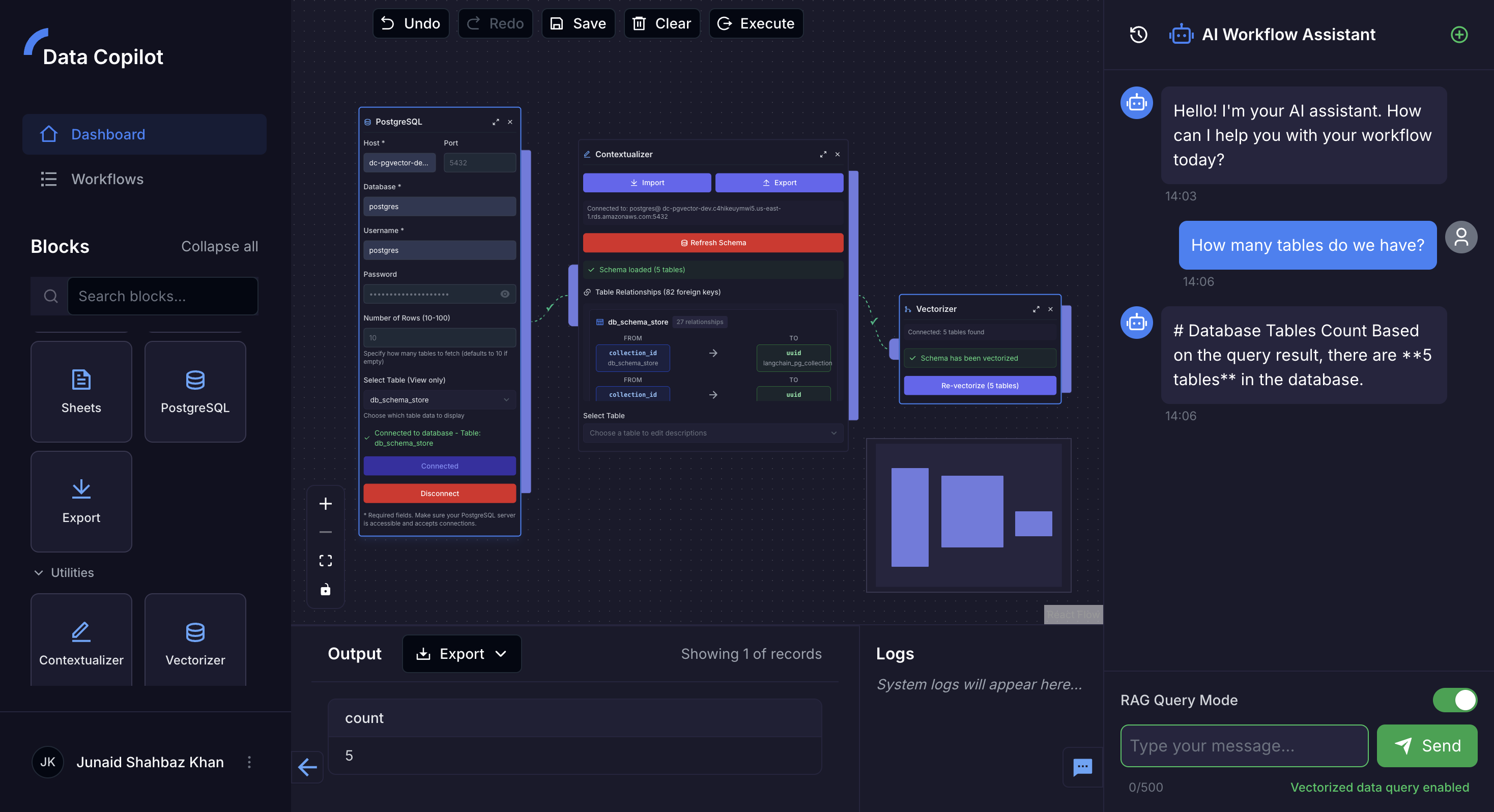Open Select Table dropdown showing db_schema_store

tap(439, 399)
